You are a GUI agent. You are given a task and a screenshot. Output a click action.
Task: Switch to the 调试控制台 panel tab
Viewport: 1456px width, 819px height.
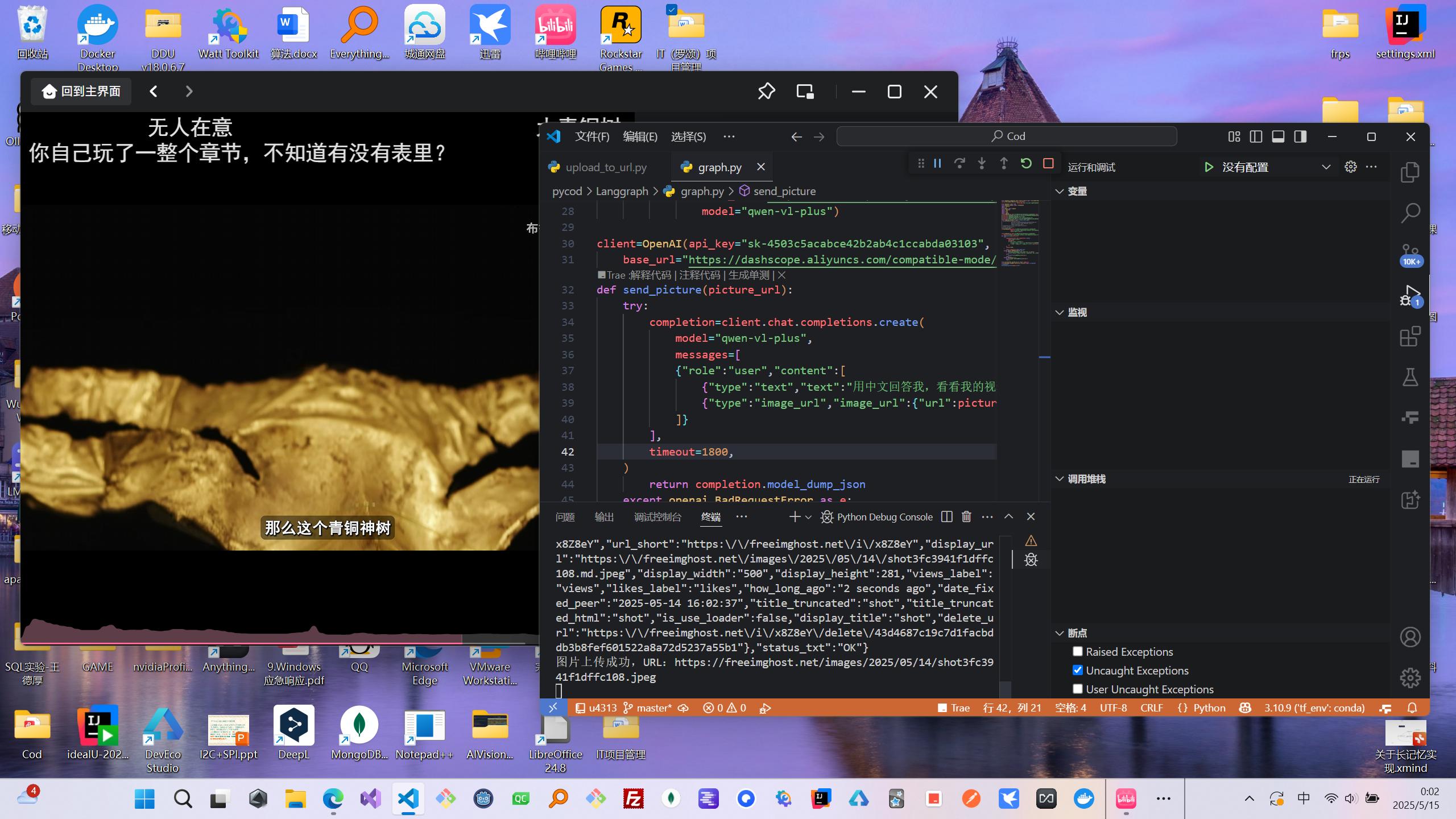[657, 517]
